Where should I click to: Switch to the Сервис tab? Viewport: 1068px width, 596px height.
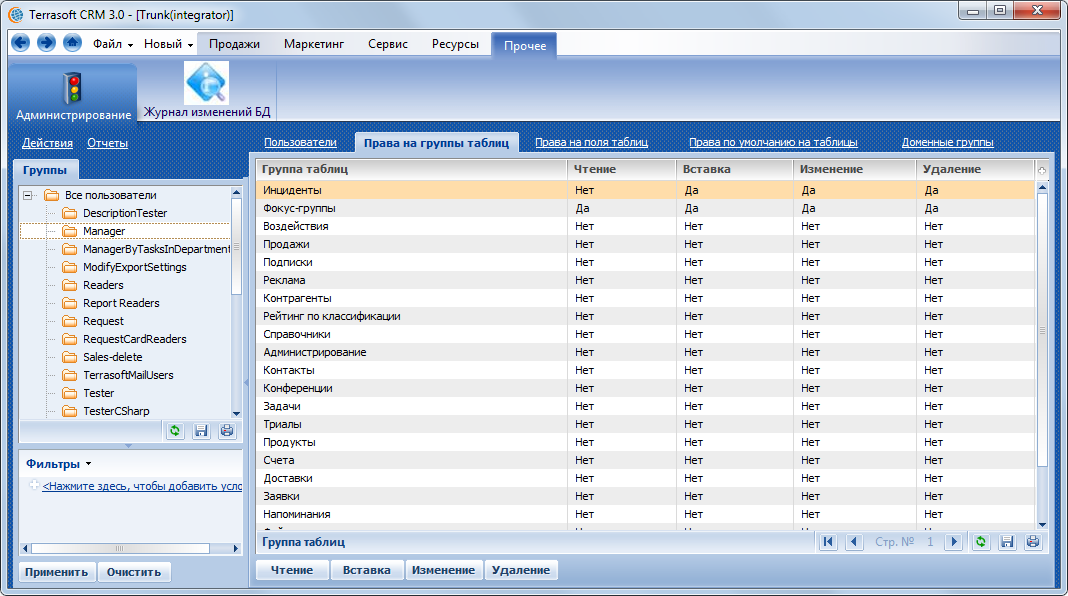point(388,44)
